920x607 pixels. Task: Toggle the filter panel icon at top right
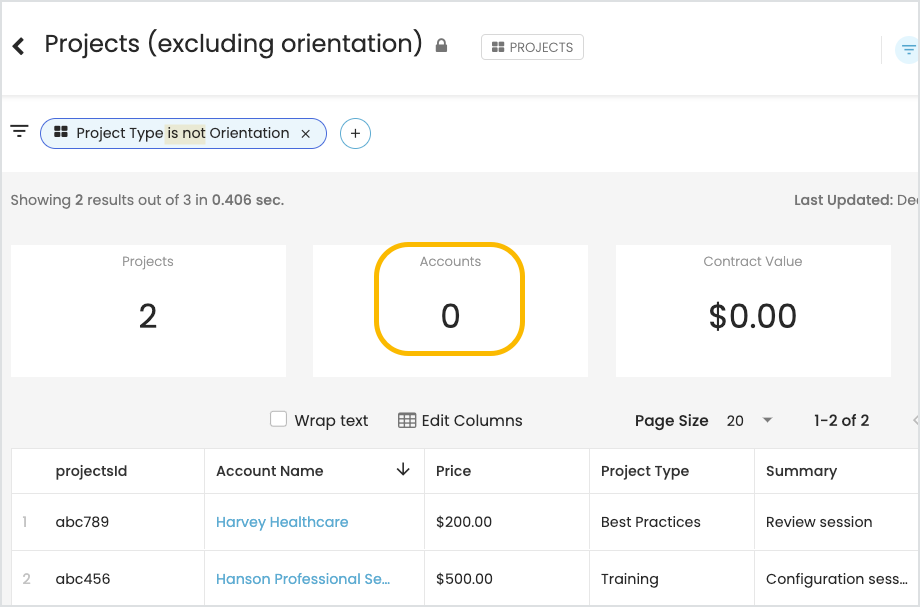(x=908, y=50)
